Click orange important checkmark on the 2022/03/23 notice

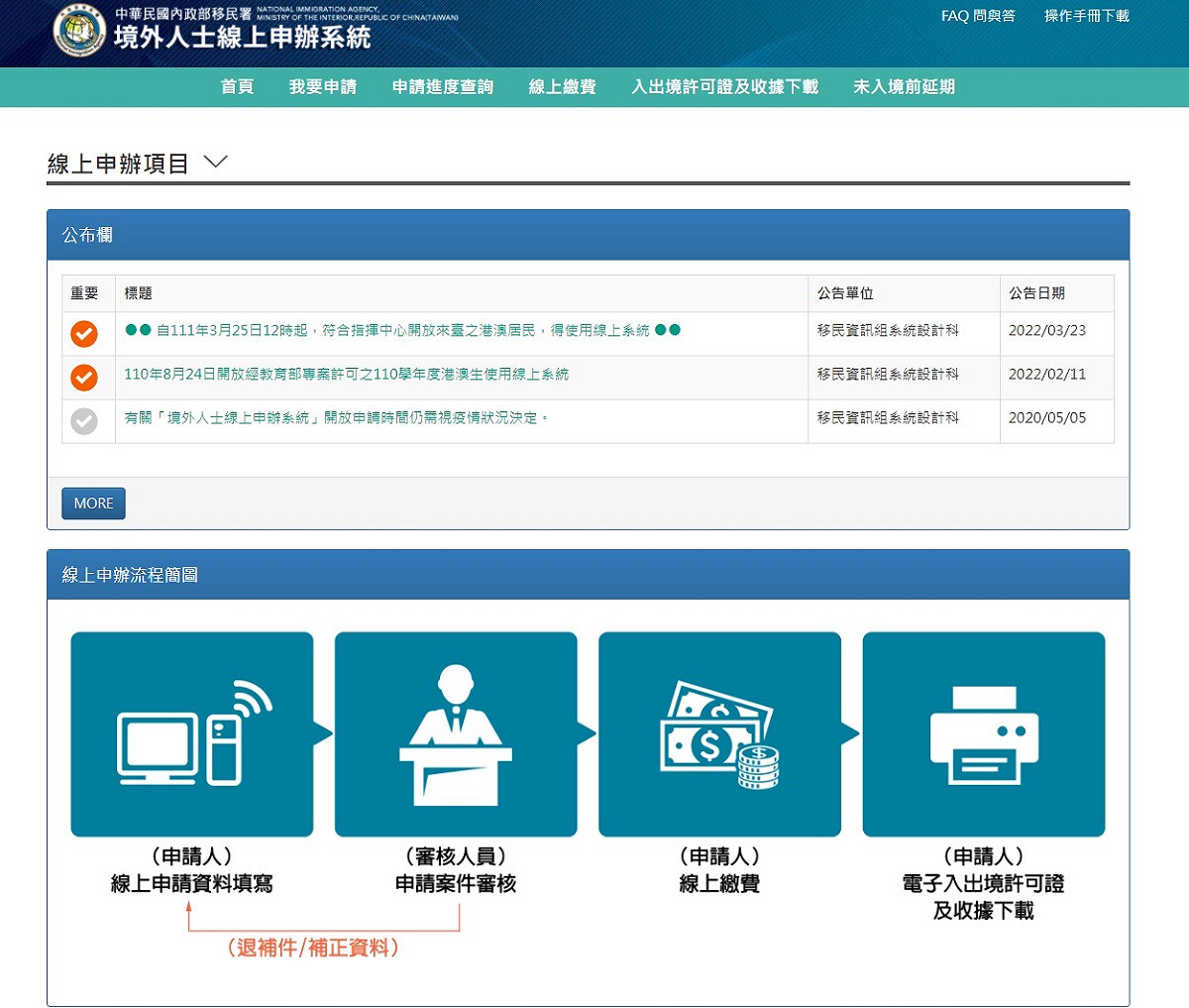click(x=84, y=334)
